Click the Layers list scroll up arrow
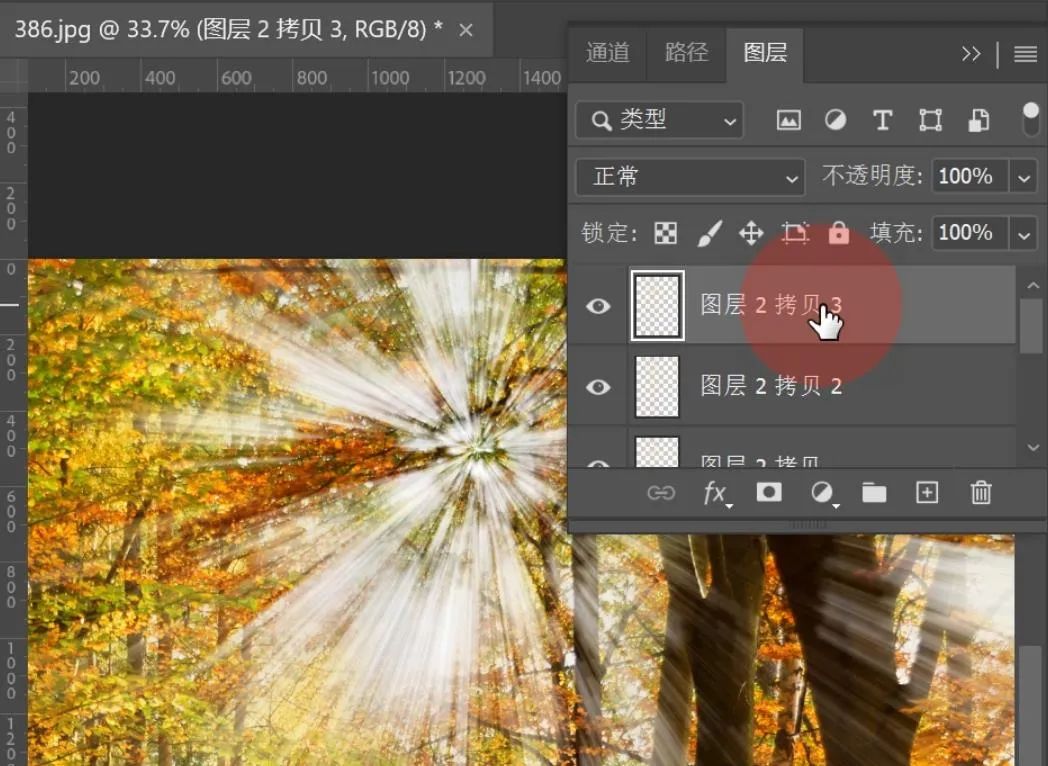1048x766 pixels. click(x=1033, y=285)
